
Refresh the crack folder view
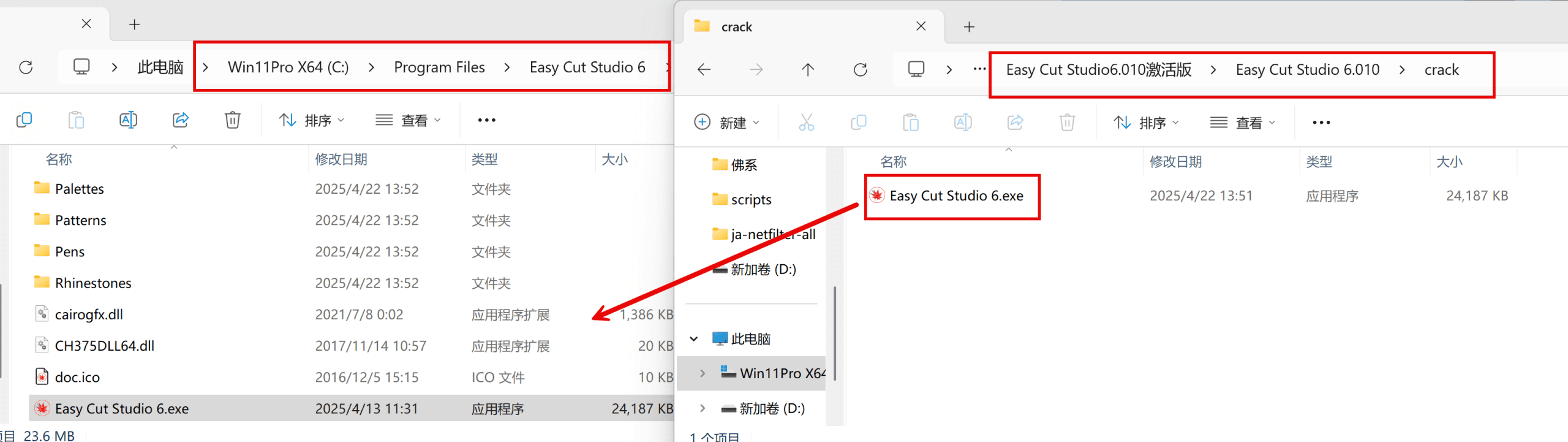860,70
